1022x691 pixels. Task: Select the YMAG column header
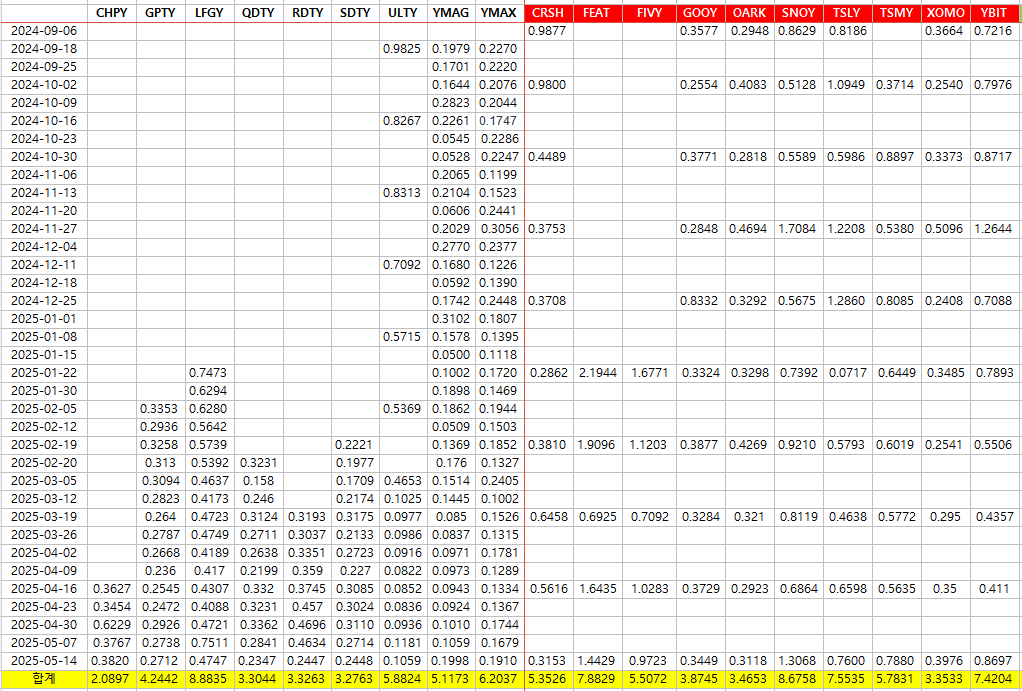point(451,13)
